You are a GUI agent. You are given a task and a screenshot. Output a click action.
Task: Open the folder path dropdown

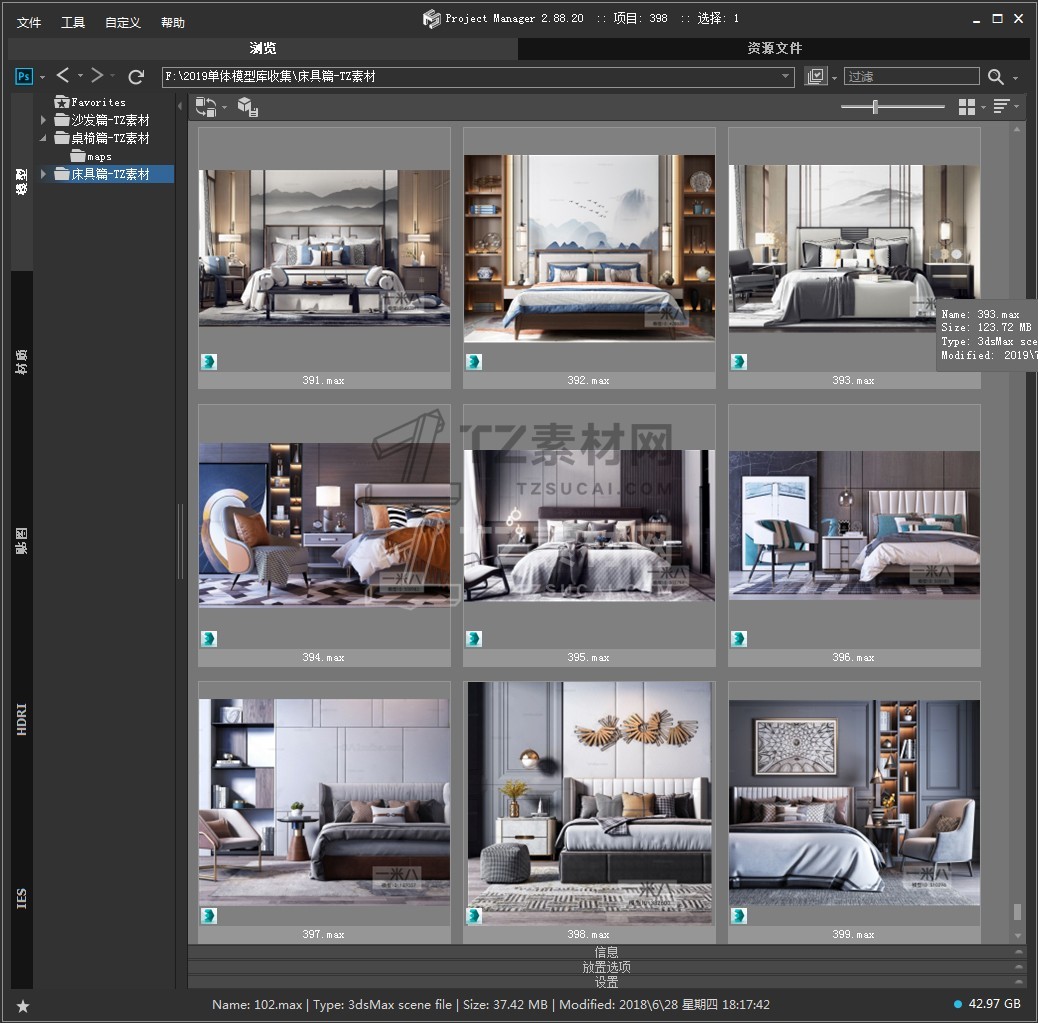tap(786, 77)
